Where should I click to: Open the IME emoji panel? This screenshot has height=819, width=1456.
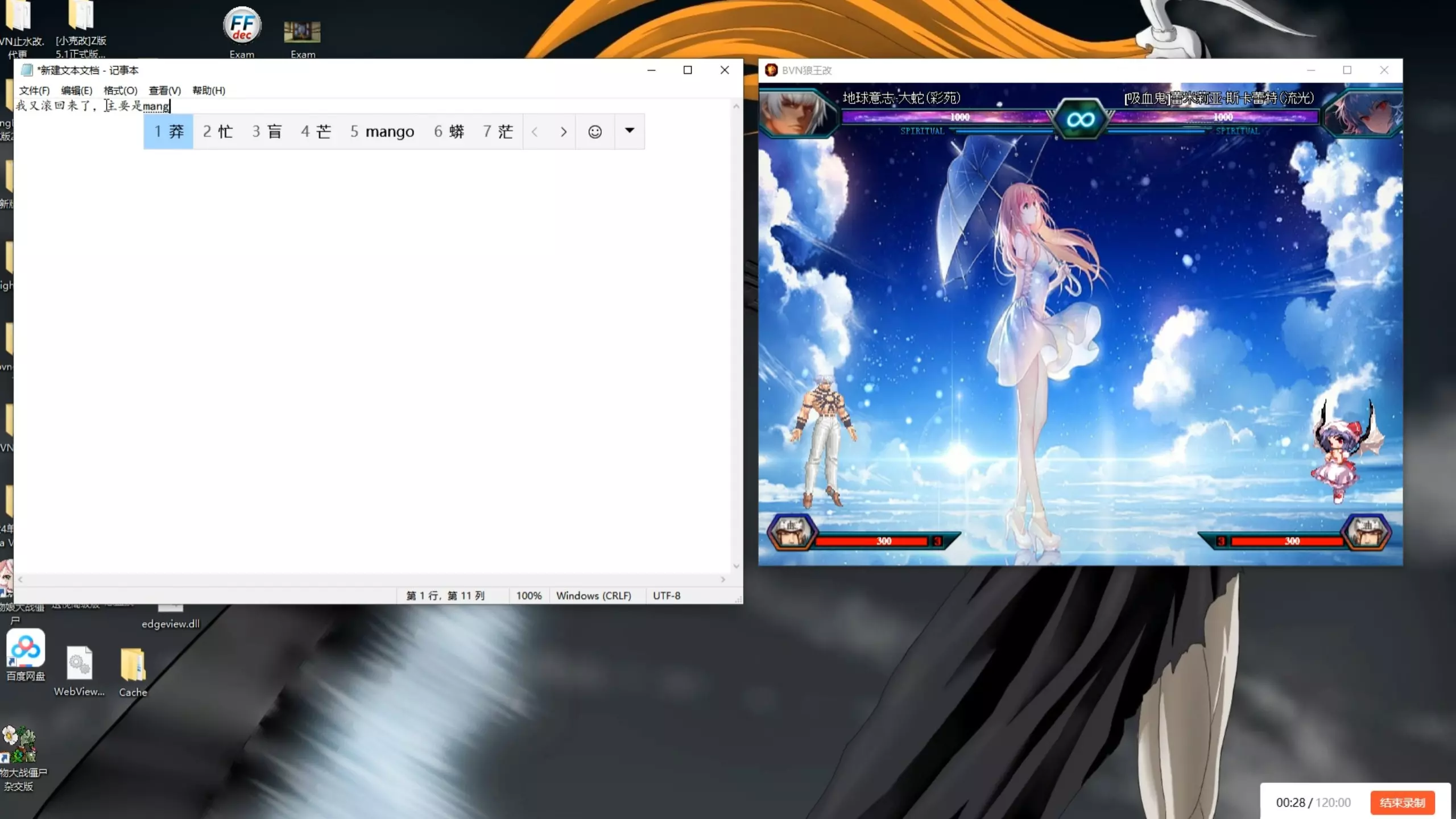[x=595, y=132]
